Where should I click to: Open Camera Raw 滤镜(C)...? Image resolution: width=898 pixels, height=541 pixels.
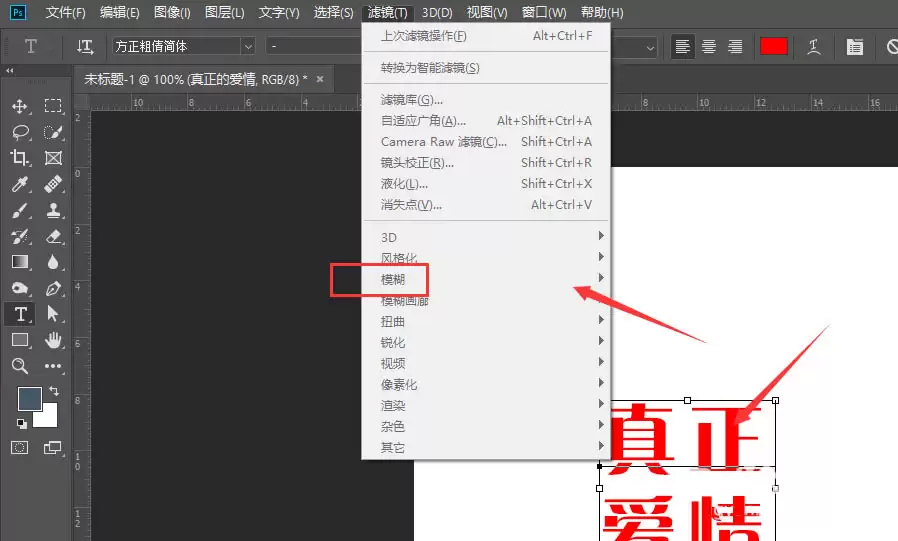tap(486, 141)
